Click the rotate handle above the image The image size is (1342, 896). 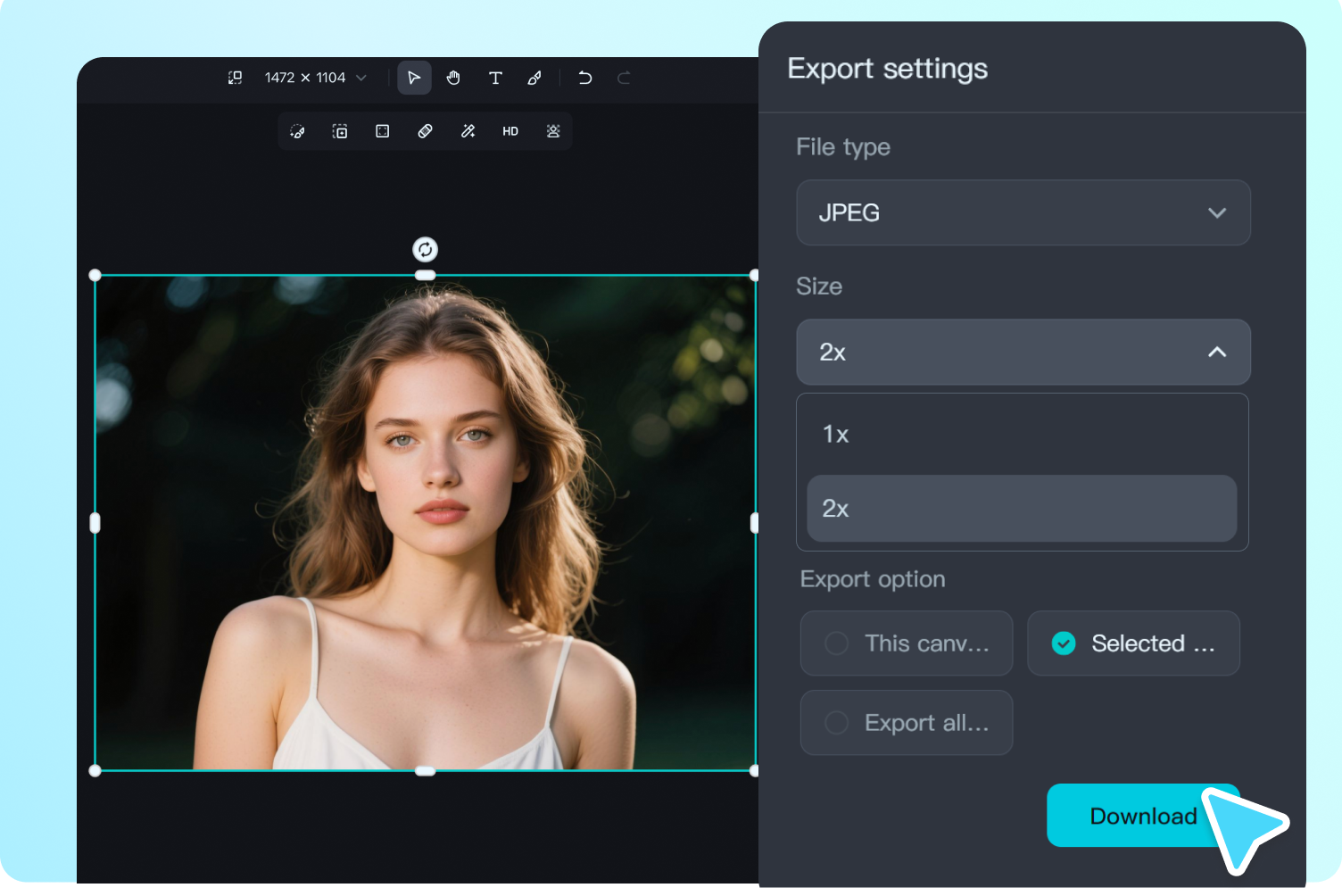[426, 249]
